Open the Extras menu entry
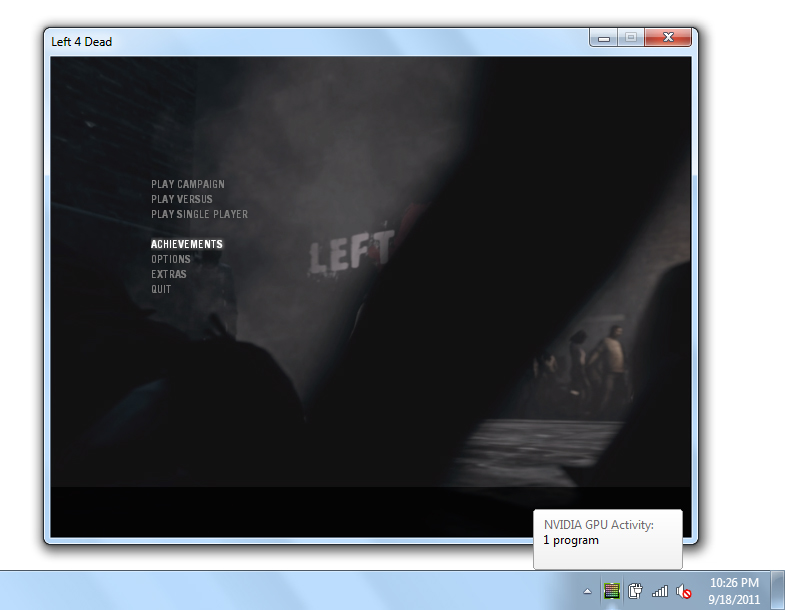This screenshot has width=785, height=610. tap(169, 274)
